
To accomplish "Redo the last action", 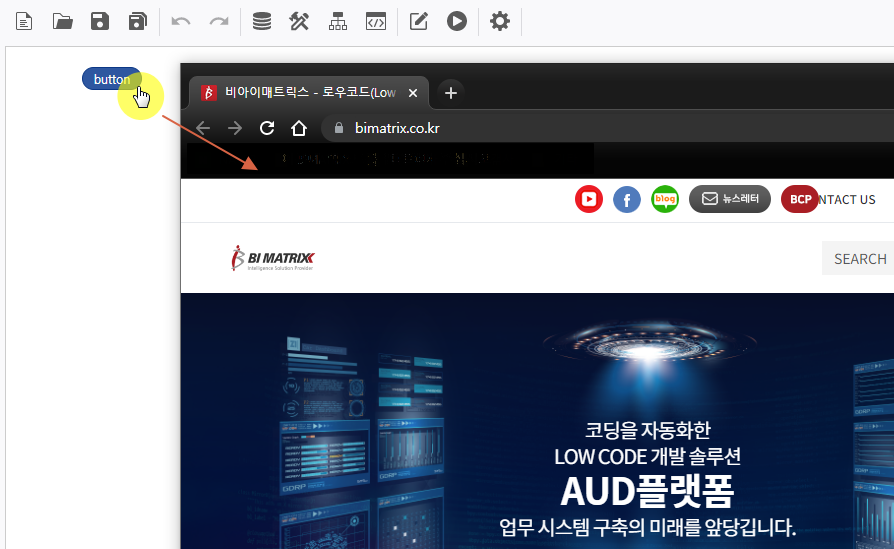I will (x=219, y=22).
